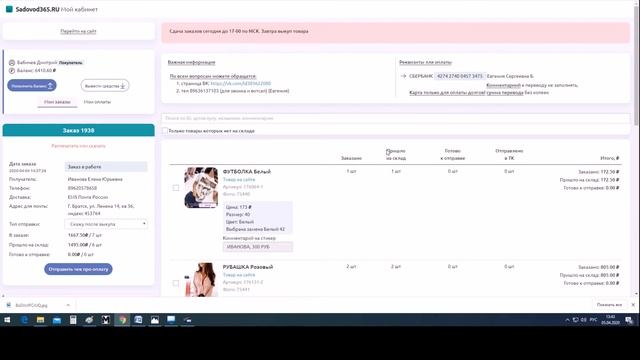
Task: Open the taskbar clock and date
Action: [x=611, y=320]
